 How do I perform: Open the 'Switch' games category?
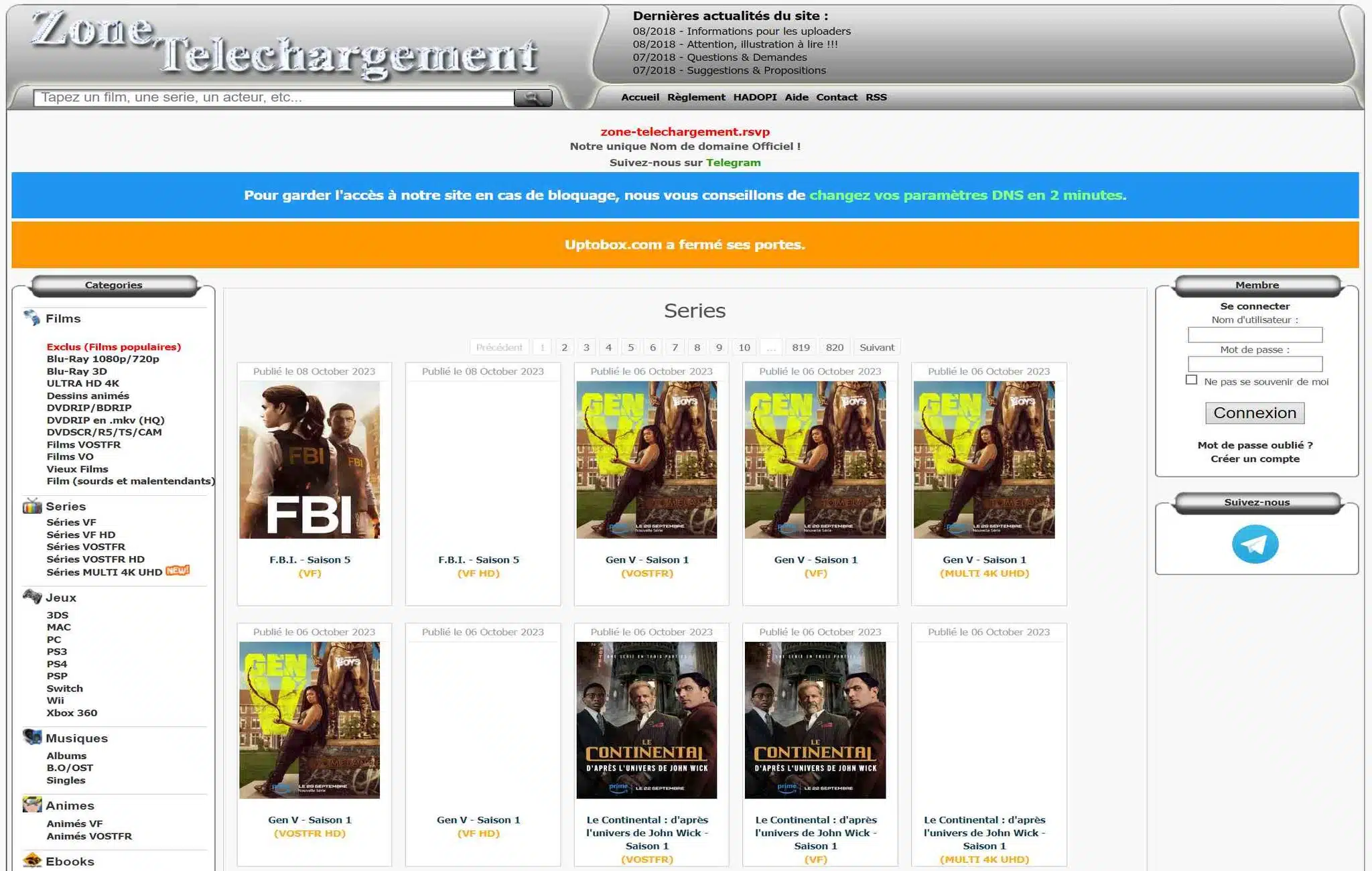click(x=64, y=689)
